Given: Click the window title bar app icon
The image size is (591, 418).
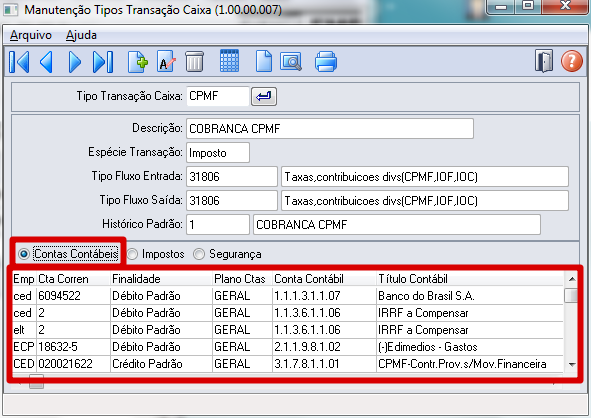Looking at the screenshot, I should (10, 10).
